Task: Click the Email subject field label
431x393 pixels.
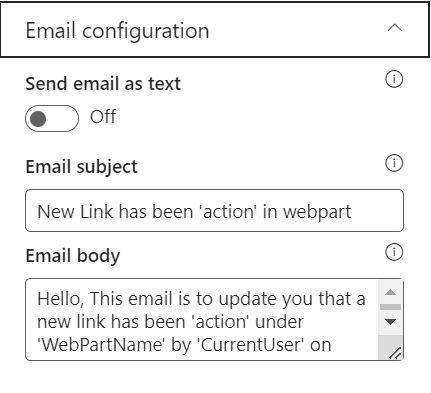Action: (x=82, y=167)
